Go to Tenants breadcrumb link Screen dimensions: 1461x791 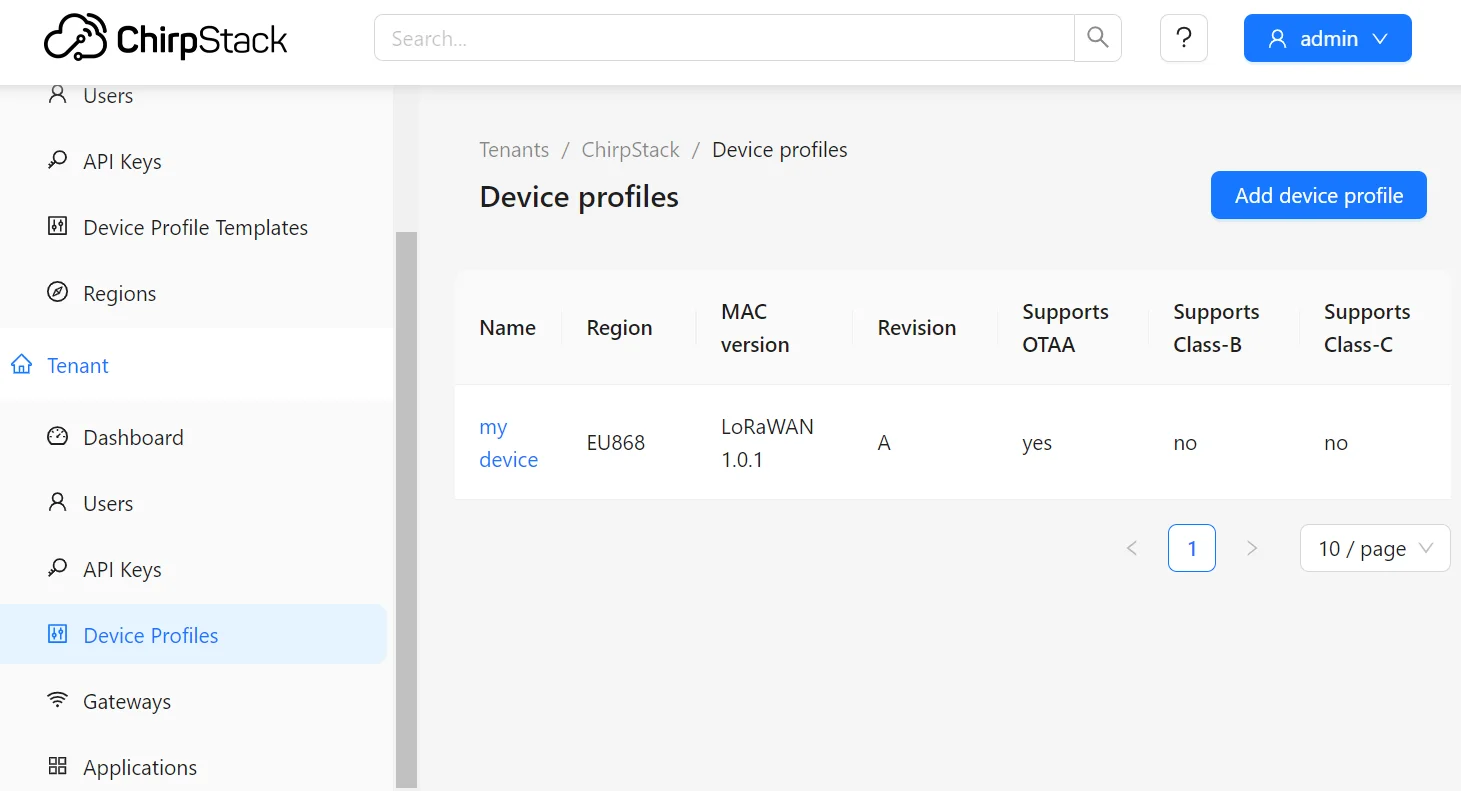tap(514, 150)
